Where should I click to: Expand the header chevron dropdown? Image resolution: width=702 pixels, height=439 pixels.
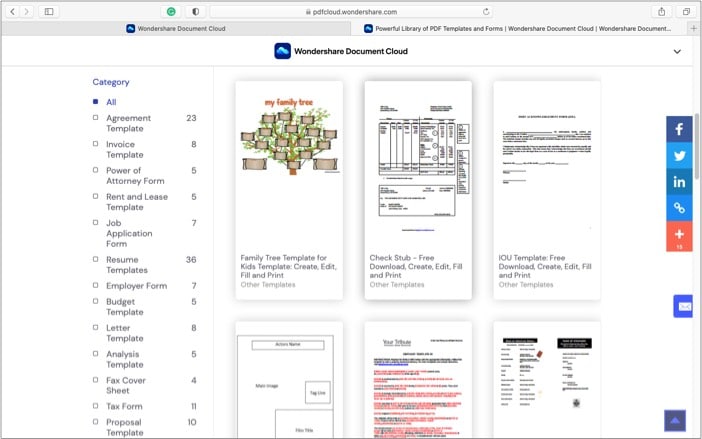[x=677, y=51]
